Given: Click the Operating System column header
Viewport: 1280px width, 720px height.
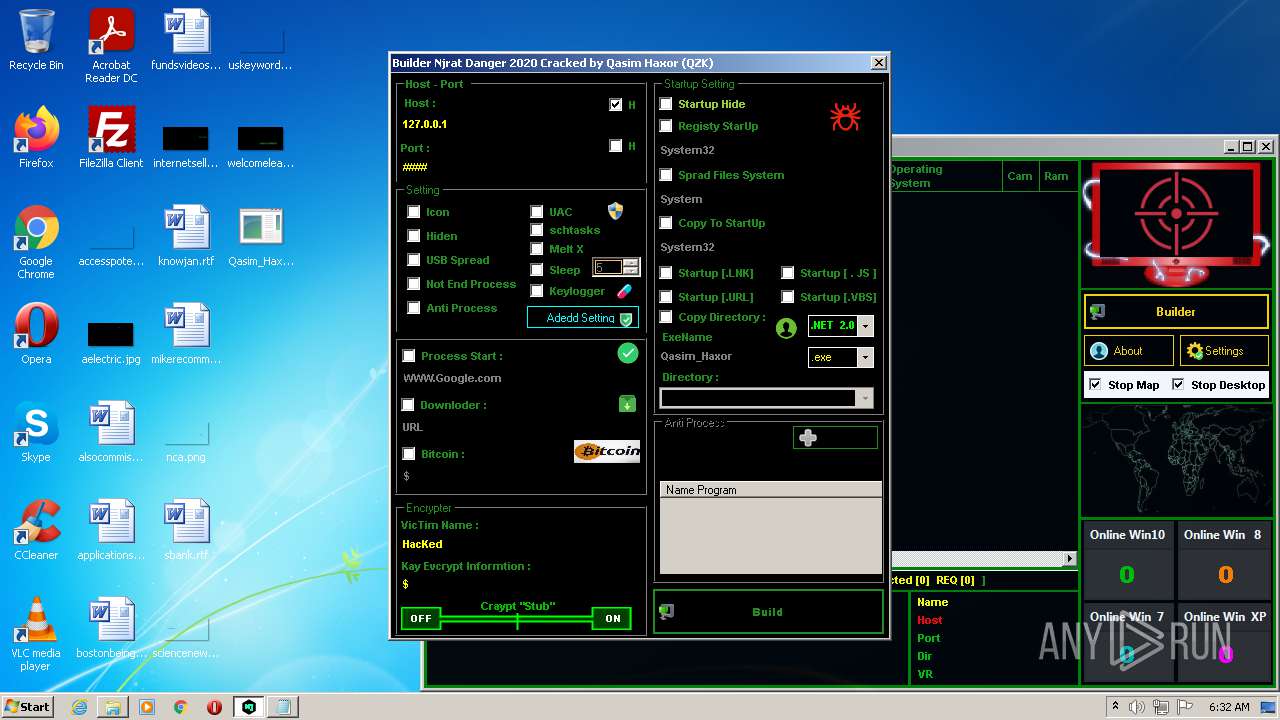Looking at the screenshot, I should point(944,176).
